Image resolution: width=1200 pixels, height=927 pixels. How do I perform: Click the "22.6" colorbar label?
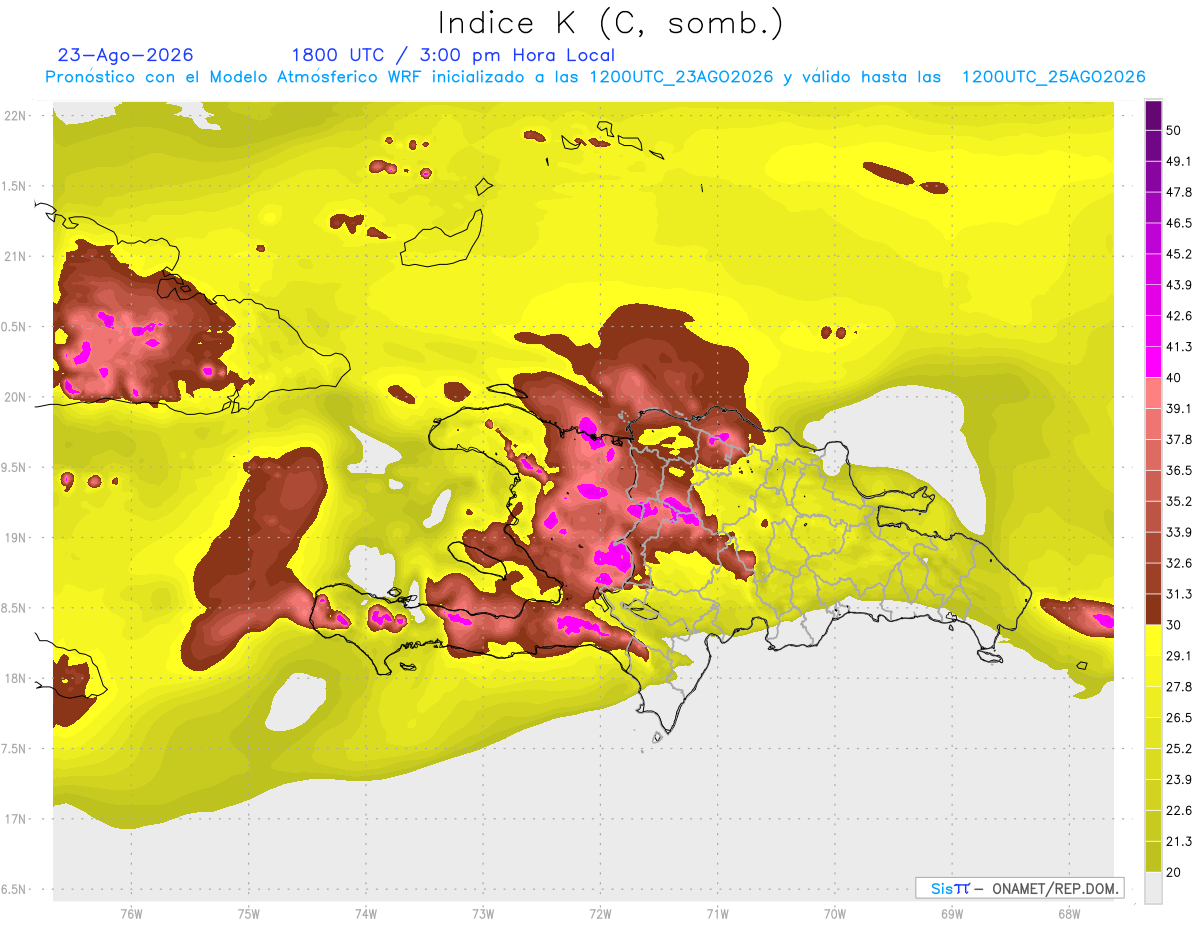click(1179, 811)
